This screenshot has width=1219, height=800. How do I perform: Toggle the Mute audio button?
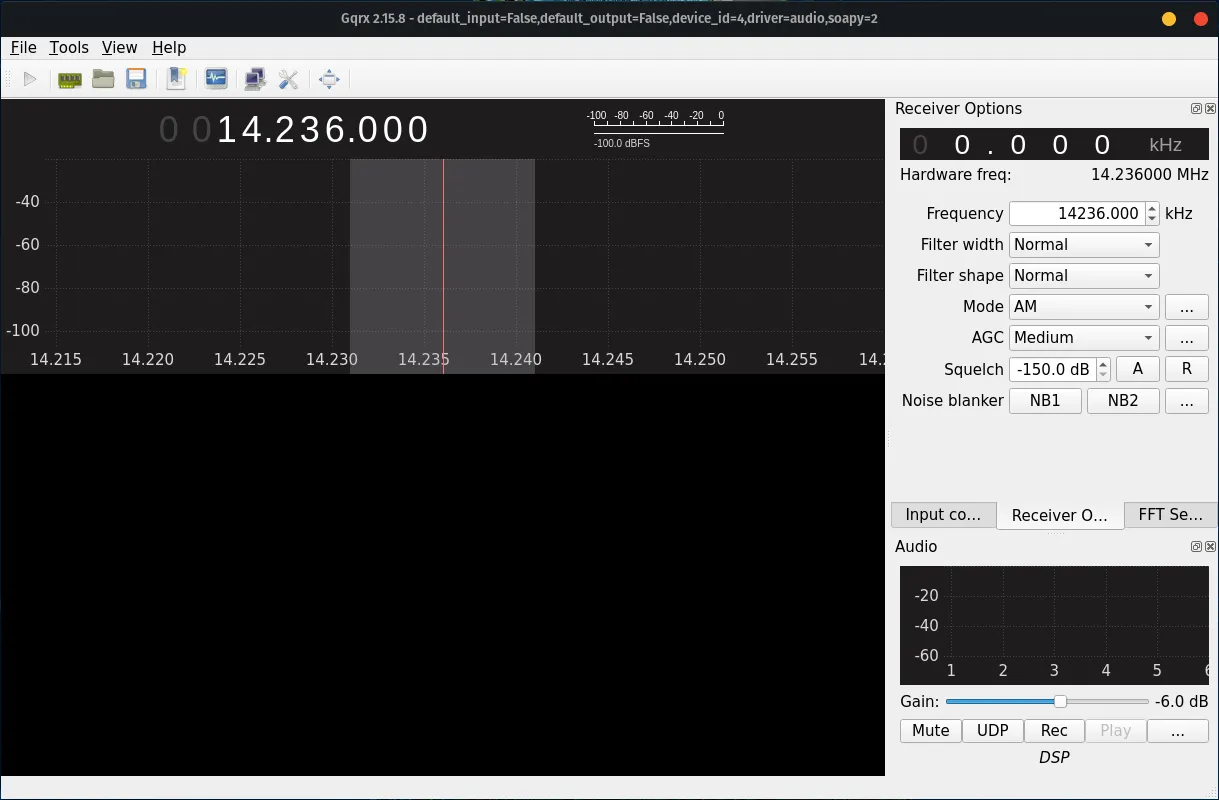pos(931,731)
